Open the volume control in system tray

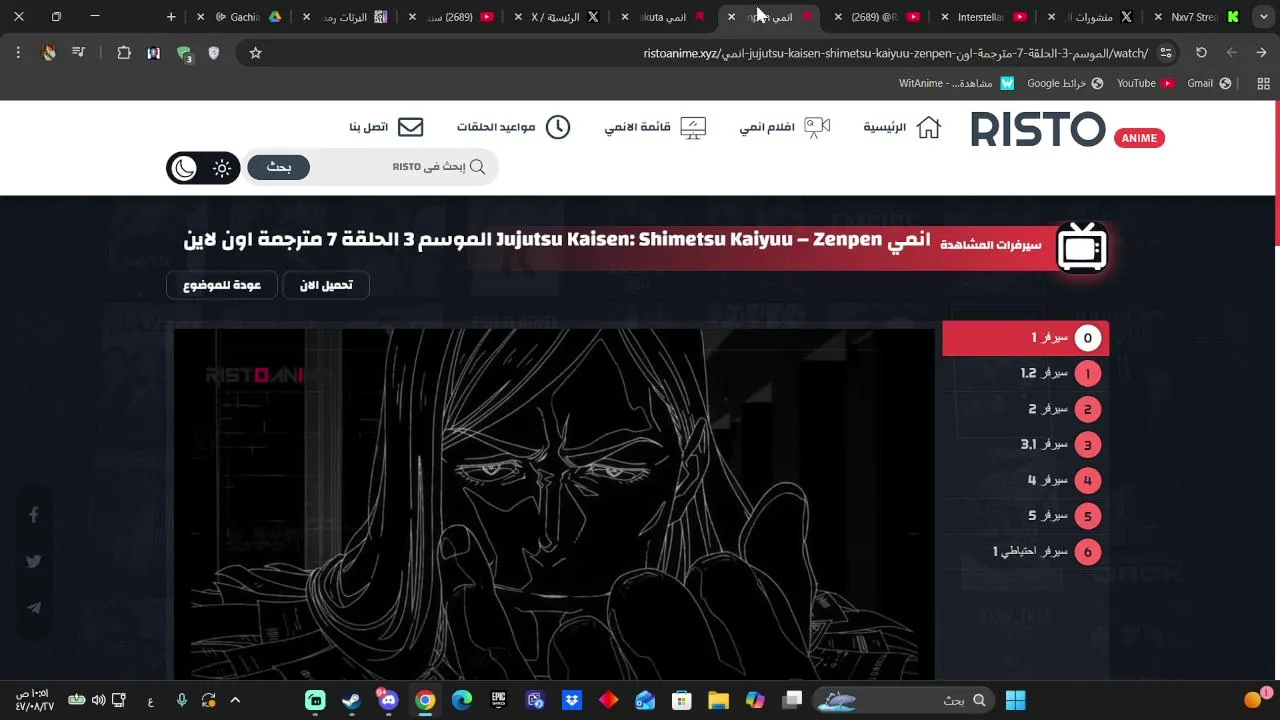pos(98,700)
